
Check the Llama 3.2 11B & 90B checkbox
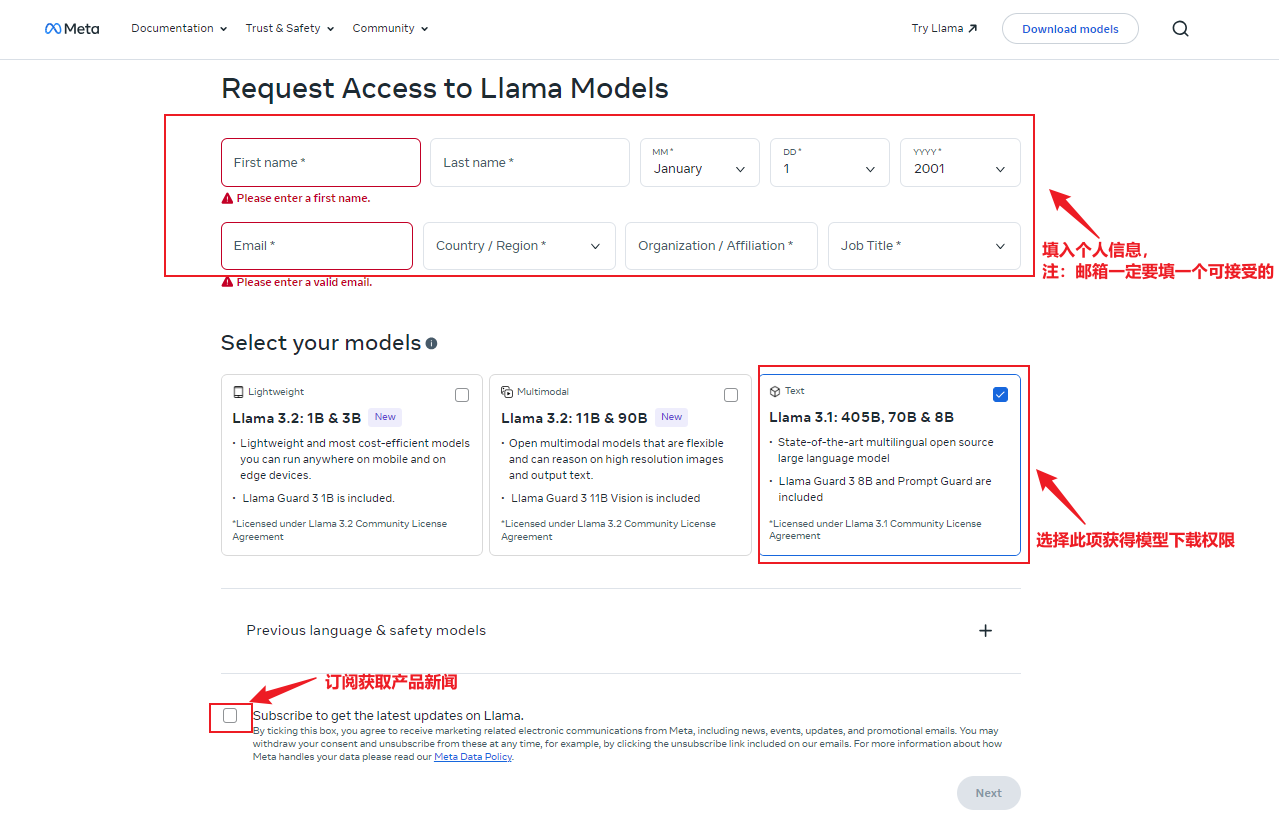[731, 395]
